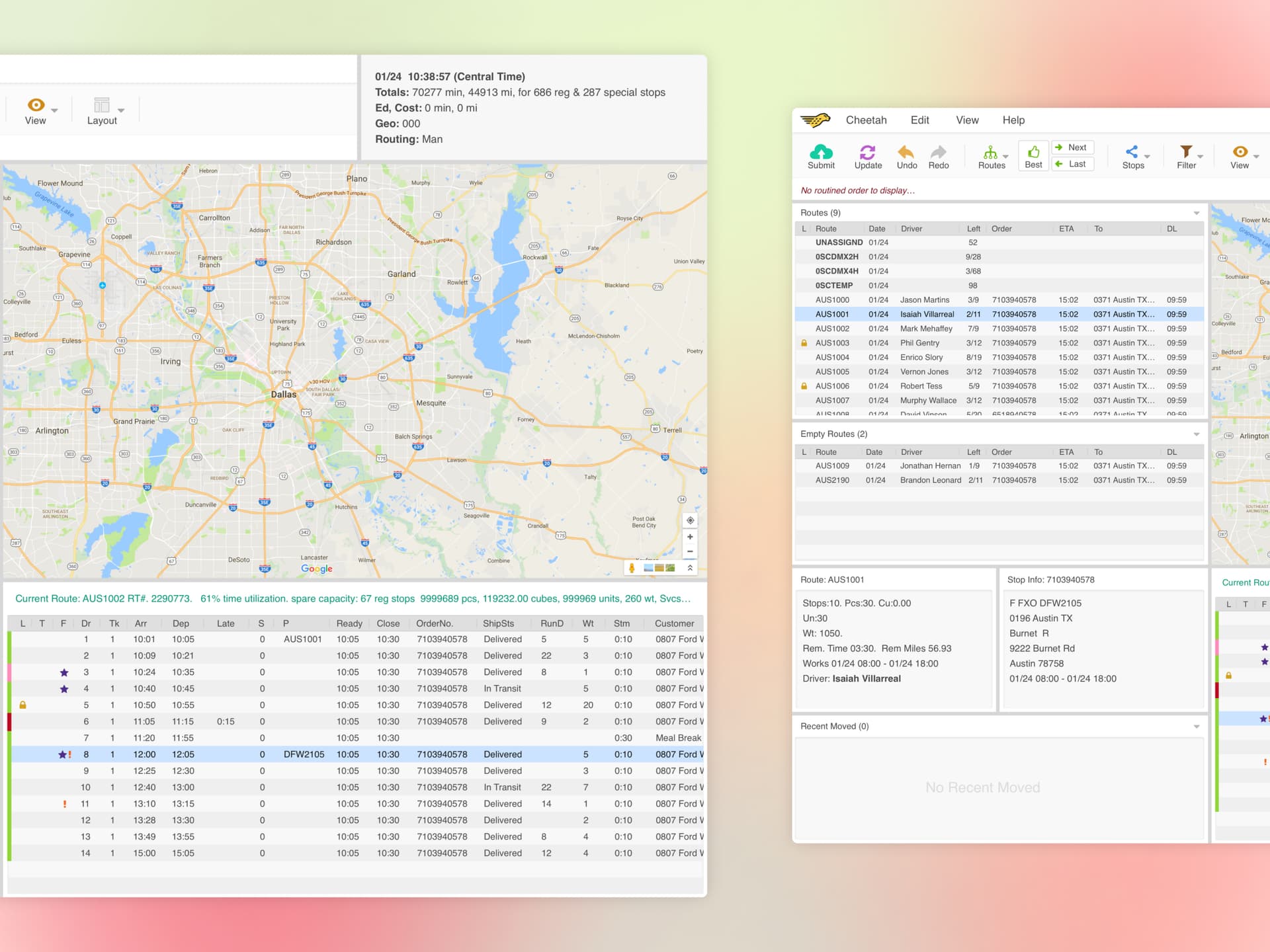Click the Submit cloud icon
1270x952 pixels.
(821, 151)
